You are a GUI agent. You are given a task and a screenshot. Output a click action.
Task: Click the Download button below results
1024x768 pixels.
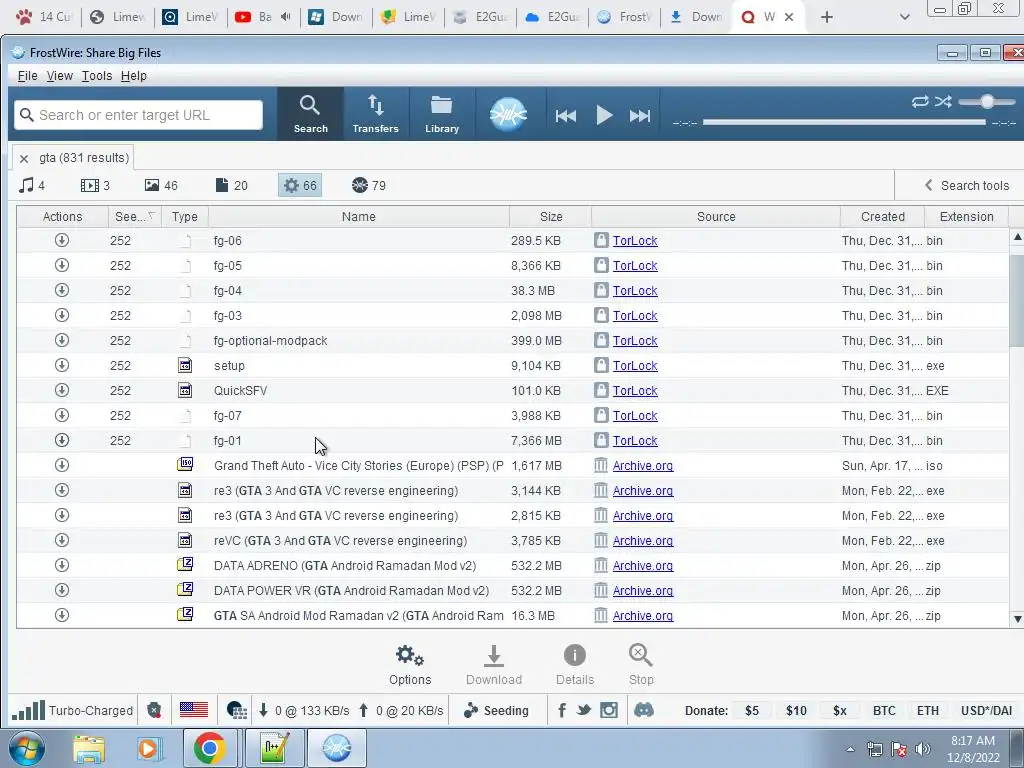point(494,665)
